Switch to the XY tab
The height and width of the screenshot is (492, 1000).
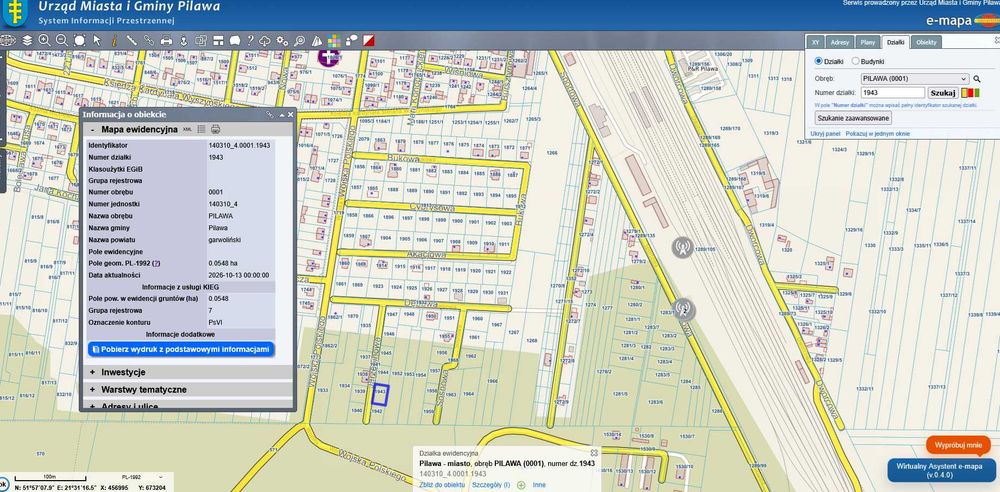point(815,42)
